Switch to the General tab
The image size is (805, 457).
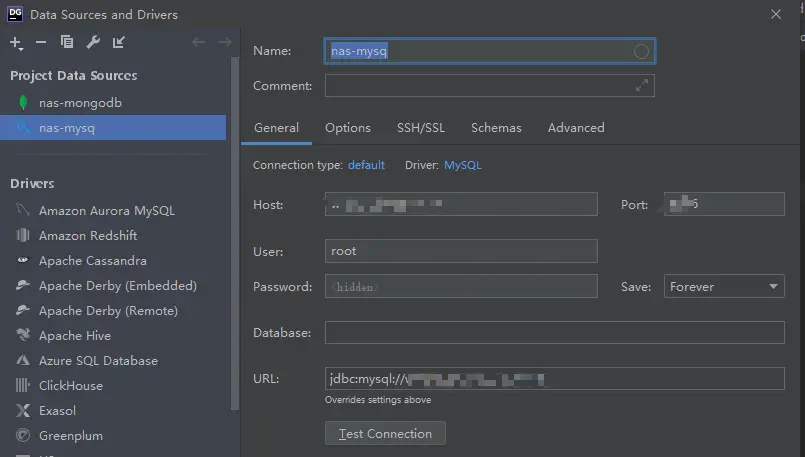276,128
